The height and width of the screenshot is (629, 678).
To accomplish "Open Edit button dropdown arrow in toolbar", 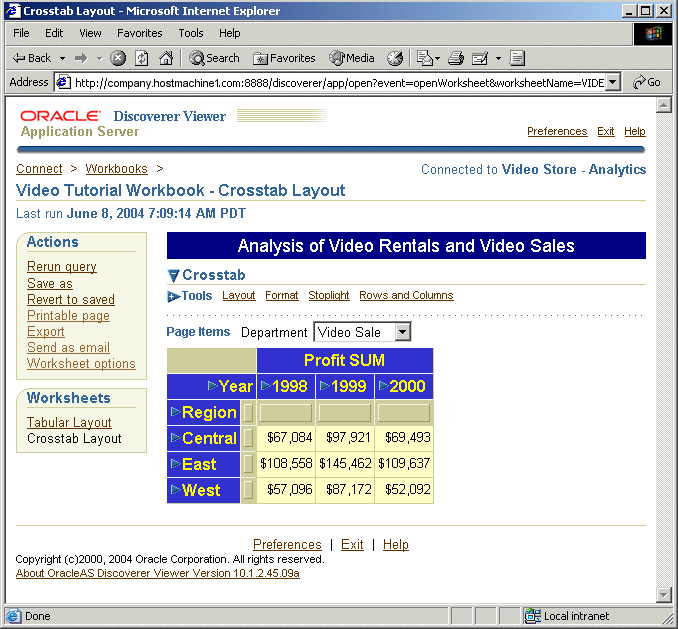I will click(498, 58).
